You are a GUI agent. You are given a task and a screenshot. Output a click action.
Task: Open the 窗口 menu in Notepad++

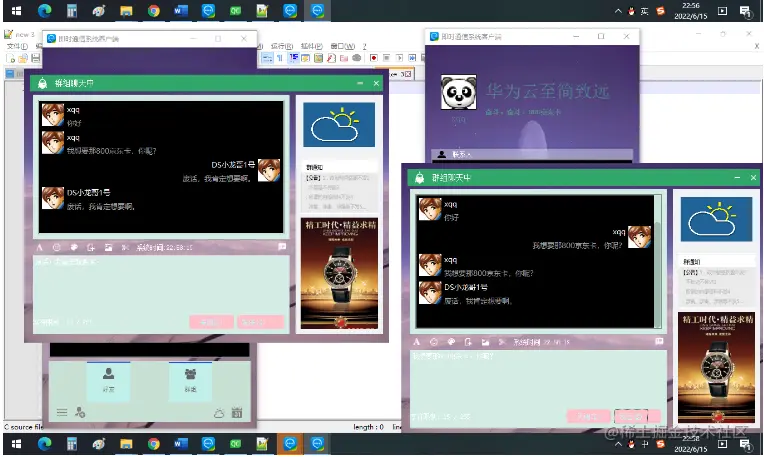(343, 46)
